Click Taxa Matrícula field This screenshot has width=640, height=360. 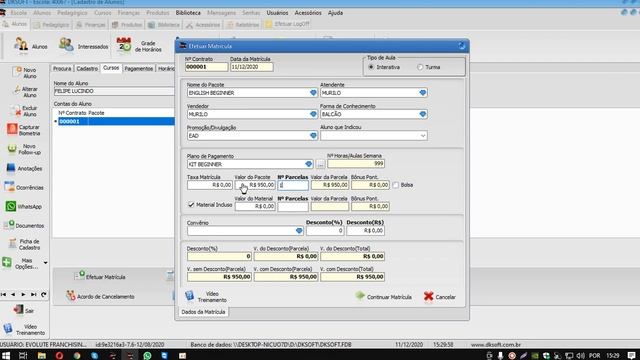click(210, 185)
